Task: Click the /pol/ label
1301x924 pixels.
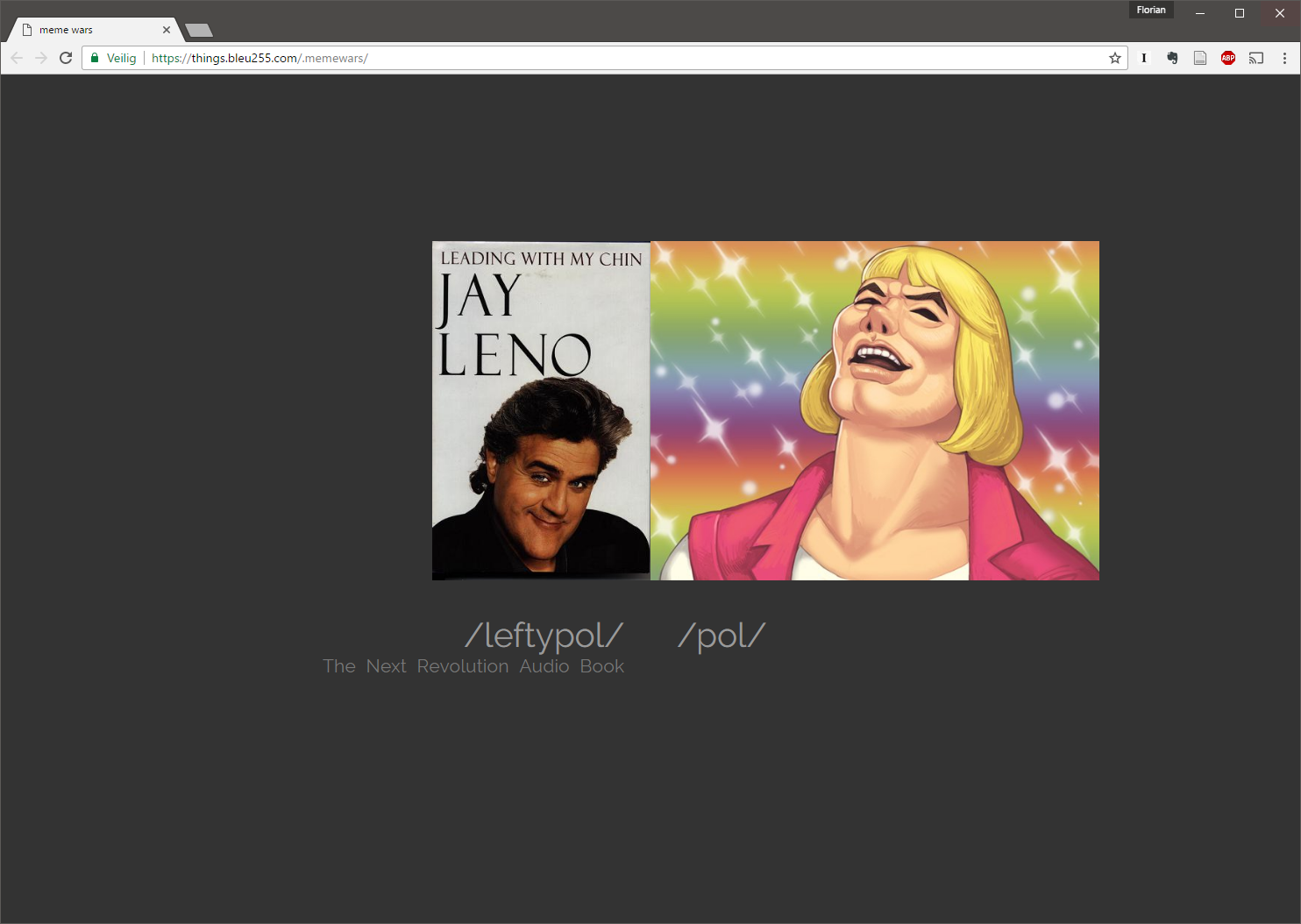Action: [722, 636]
